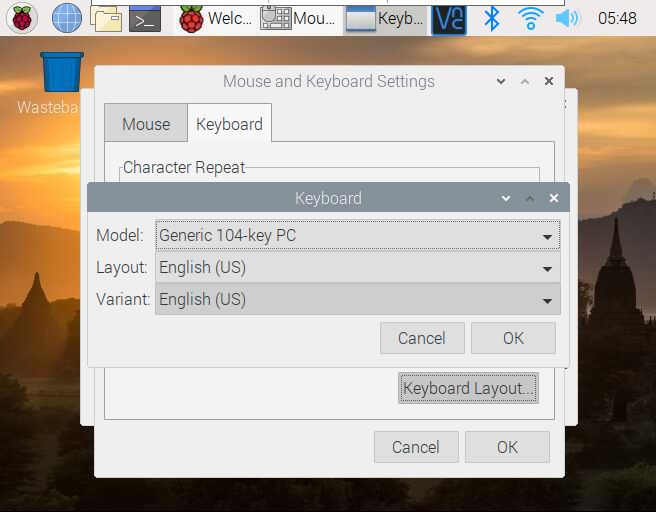Viewport: 656px width, 512px height.
Task: Confirm the Keyboard layout dialog with OK
Action: pos(513,338)
